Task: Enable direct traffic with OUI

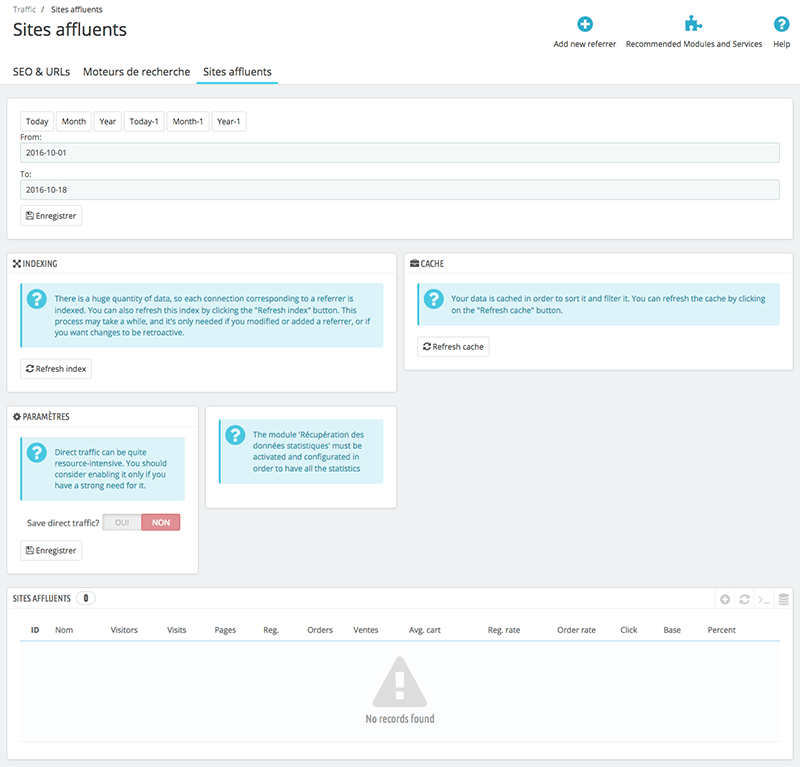Action: click(122, 522)
